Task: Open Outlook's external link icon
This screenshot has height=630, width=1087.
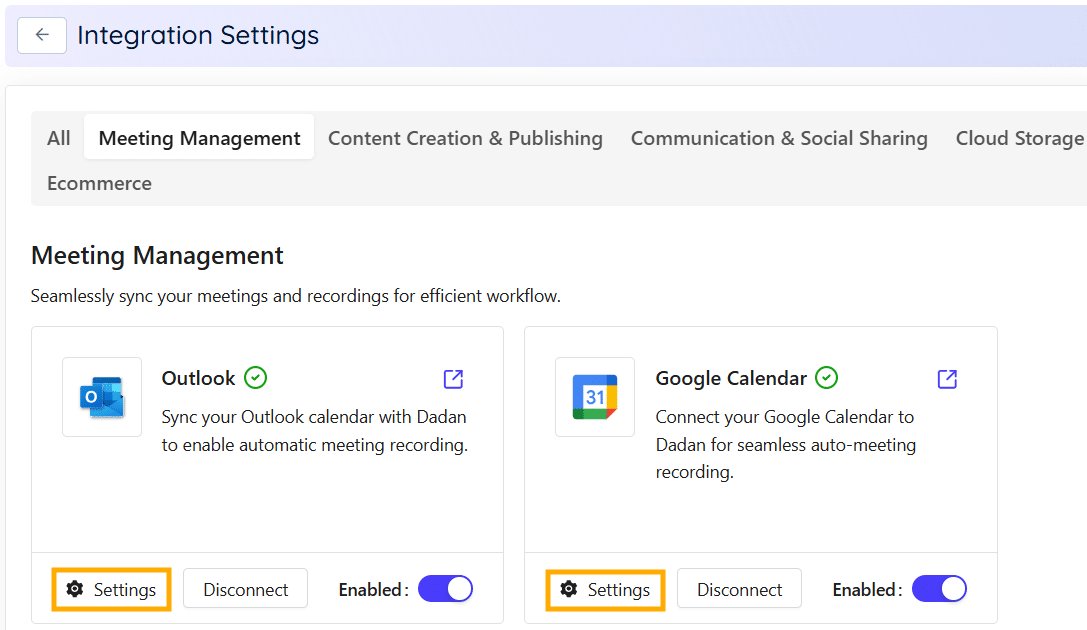Action: pos(452,379)
